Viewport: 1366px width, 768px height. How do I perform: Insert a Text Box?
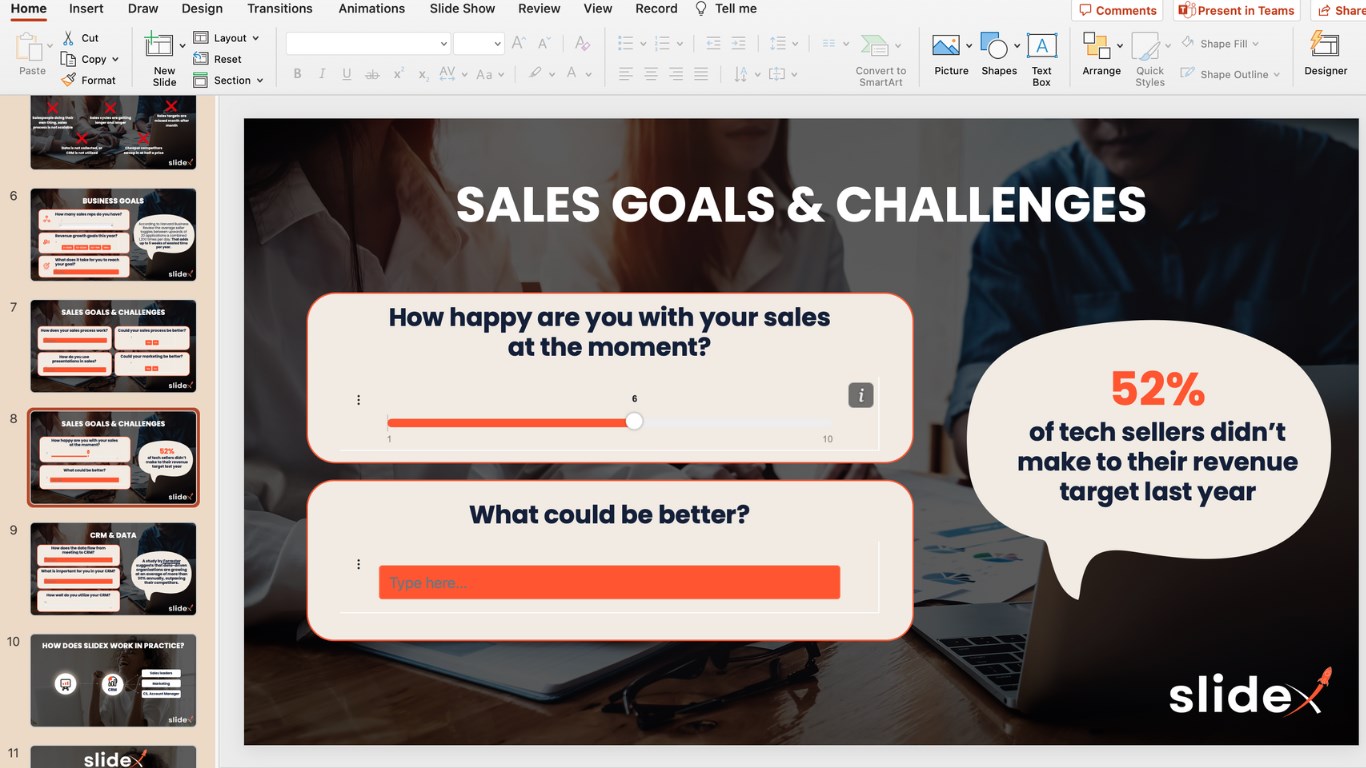tap(1042, 60)
